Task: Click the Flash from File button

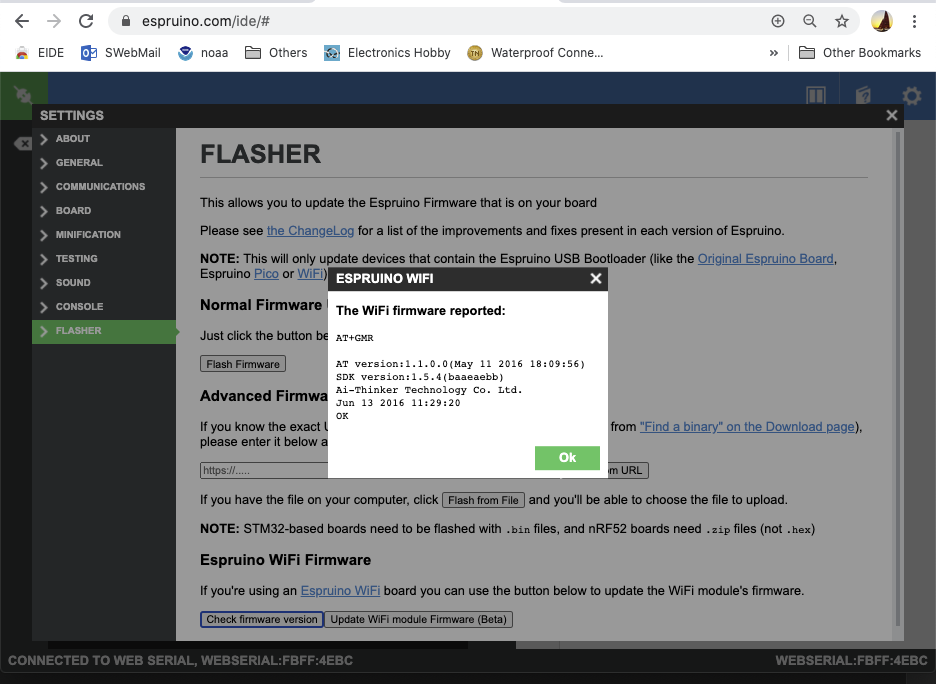Action: [x=483, y=500]
